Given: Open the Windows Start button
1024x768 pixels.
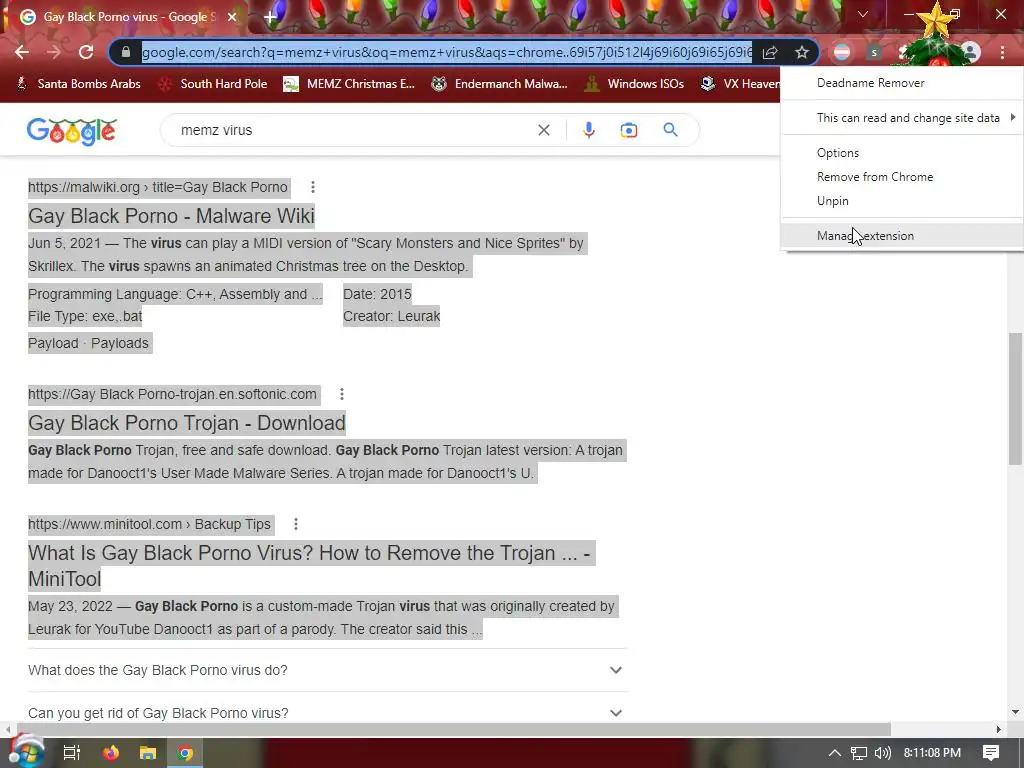Looking at the screenshot, I should click(x=25, y=752).
